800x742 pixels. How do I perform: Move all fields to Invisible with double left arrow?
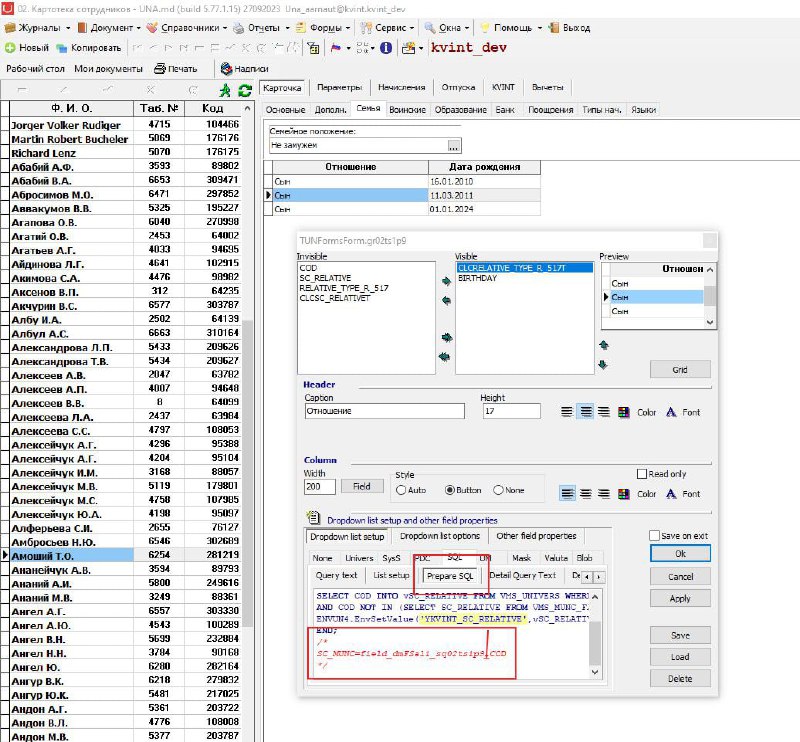coord(445,357)
